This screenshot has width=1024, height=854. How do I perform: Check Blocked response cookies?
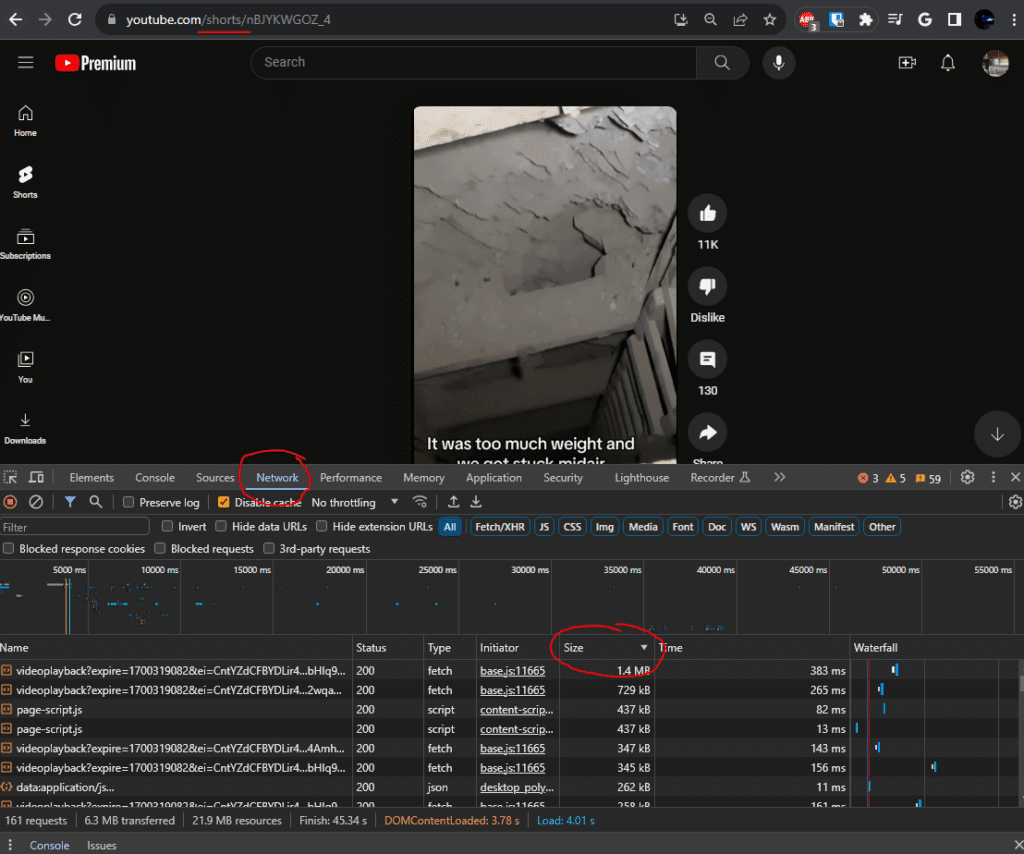click(8, 548)
